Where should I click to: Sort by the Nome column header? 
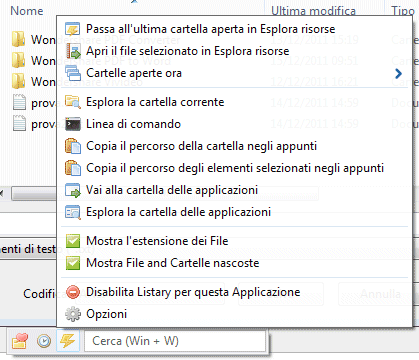[27, 11]
